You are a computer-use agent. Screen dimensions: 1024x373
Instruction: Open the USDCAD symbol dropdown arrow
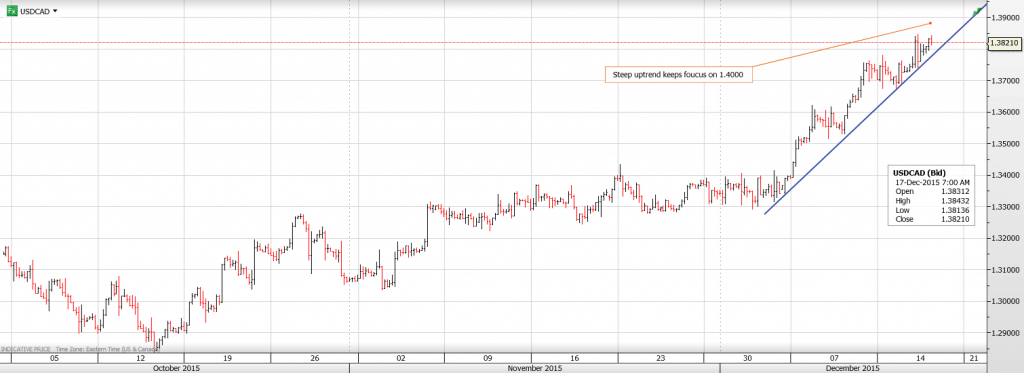54,11
